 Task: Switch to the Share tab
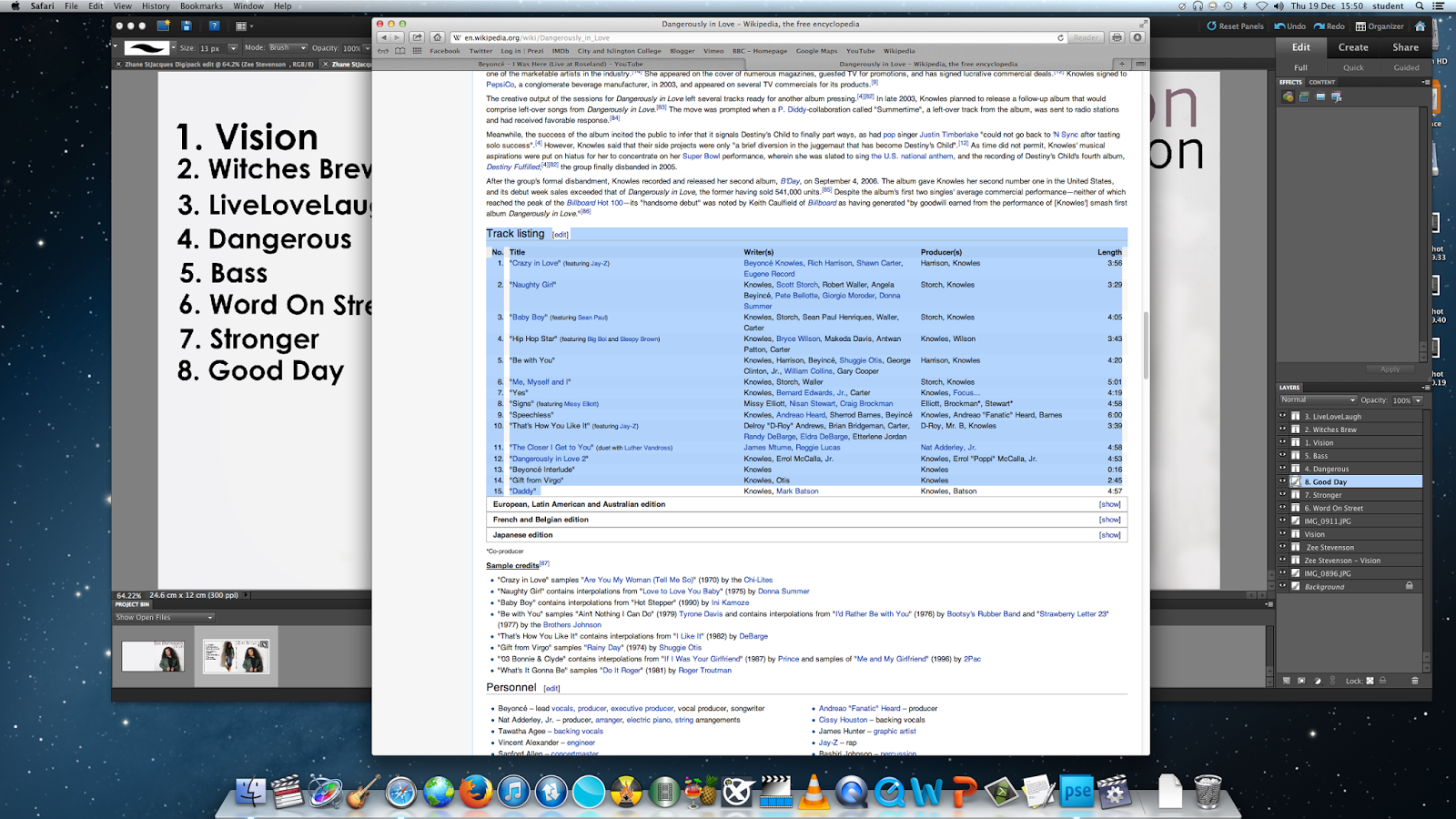[1405, 47]
